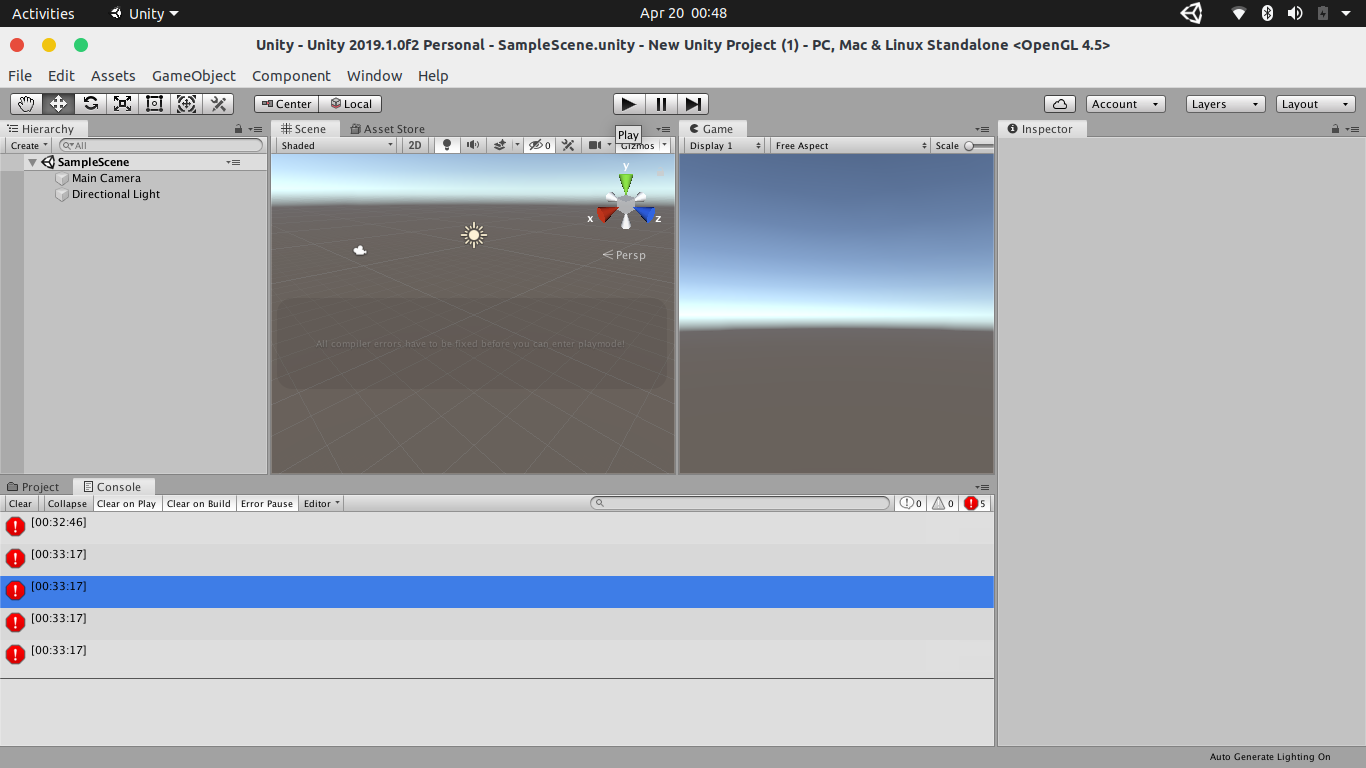Select Main Camera in the Hierarchy

pyautogui.click(x=106, y=178)
